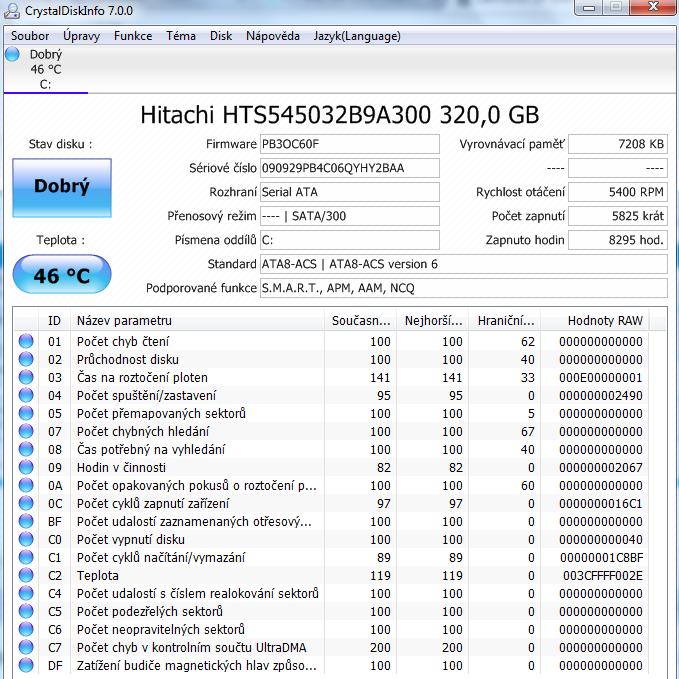Minimize the CrystalDiskInfo window
This screenshot has height=679, width=679.
click(589, 7)
